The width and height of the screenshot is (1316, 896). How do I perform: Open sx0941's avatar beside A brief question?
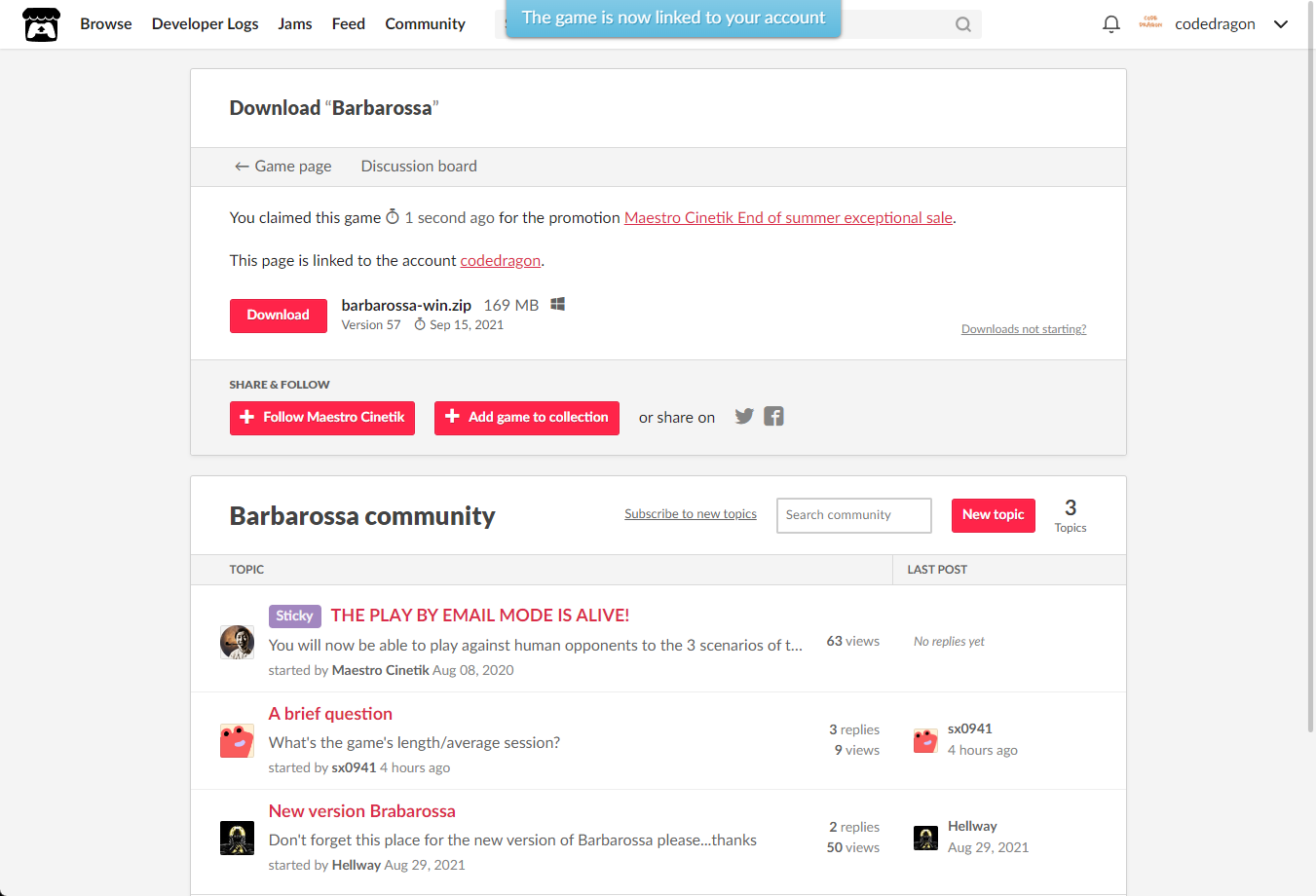(237, 740)
